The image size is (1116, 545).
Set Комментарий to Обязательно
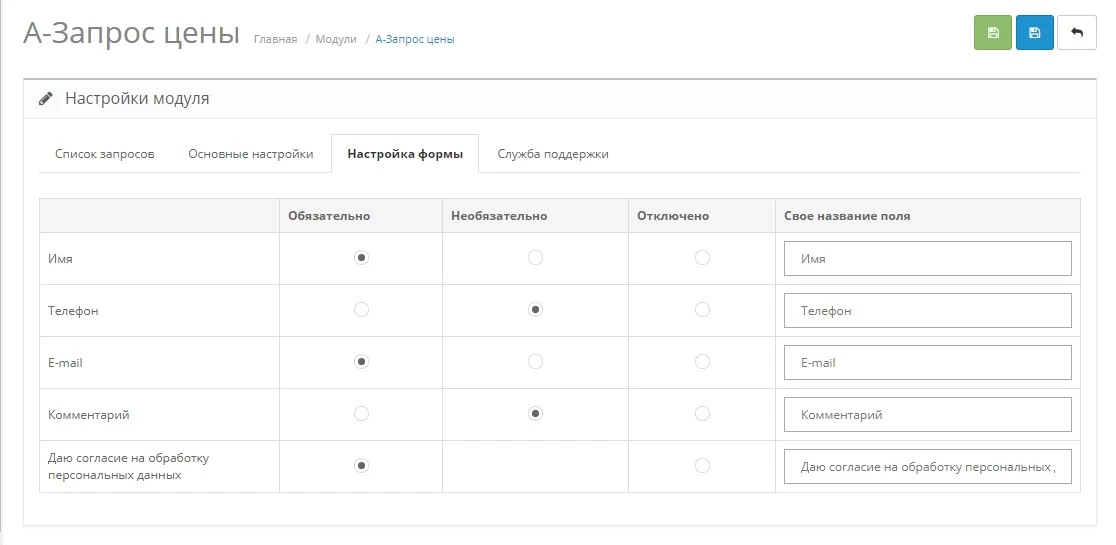coord(362,413)
